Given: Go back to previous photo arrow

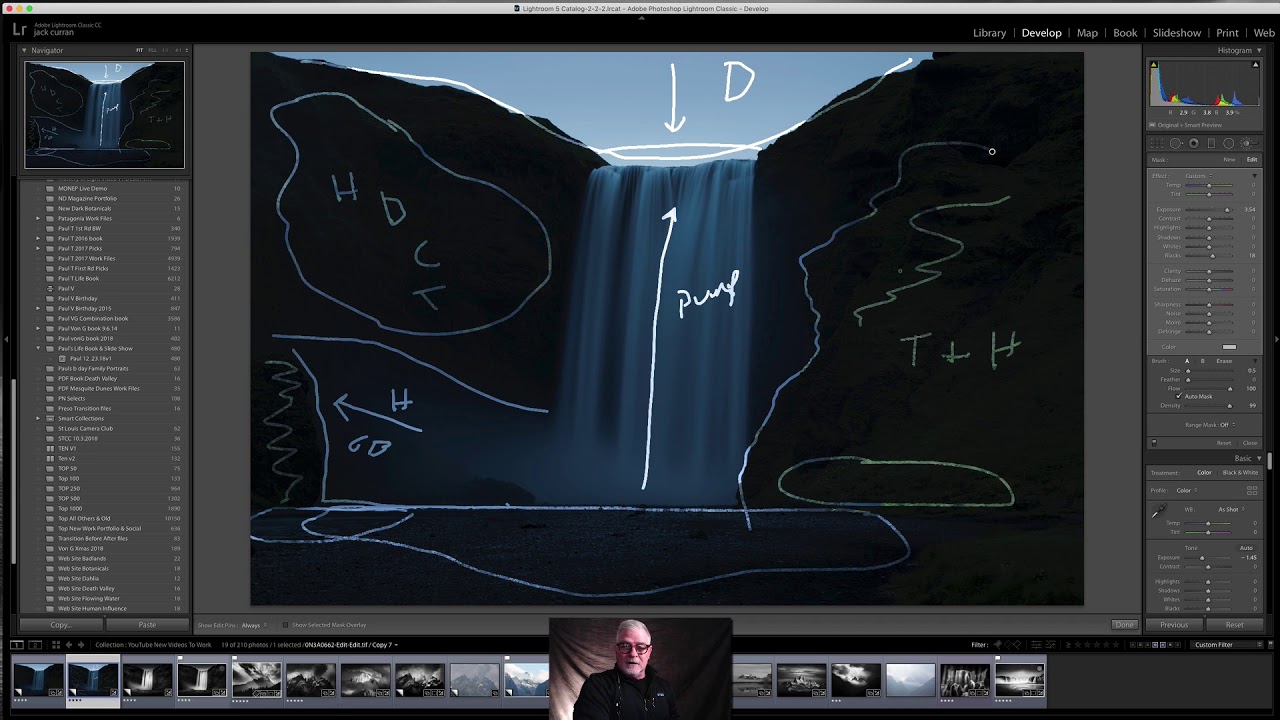Looking at the screenshot, I should click(x=70, y=645).
